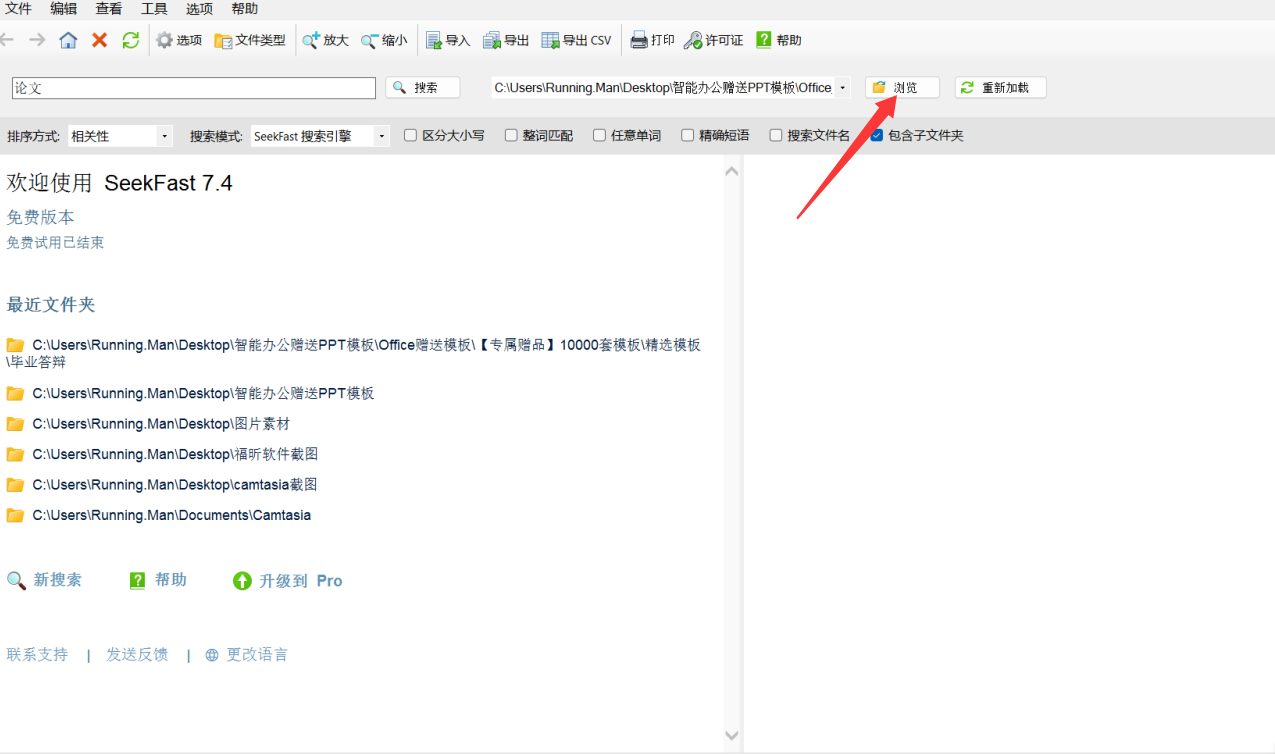
Task: Click scroll up arrow of left panel
Action: click(732, 171)
